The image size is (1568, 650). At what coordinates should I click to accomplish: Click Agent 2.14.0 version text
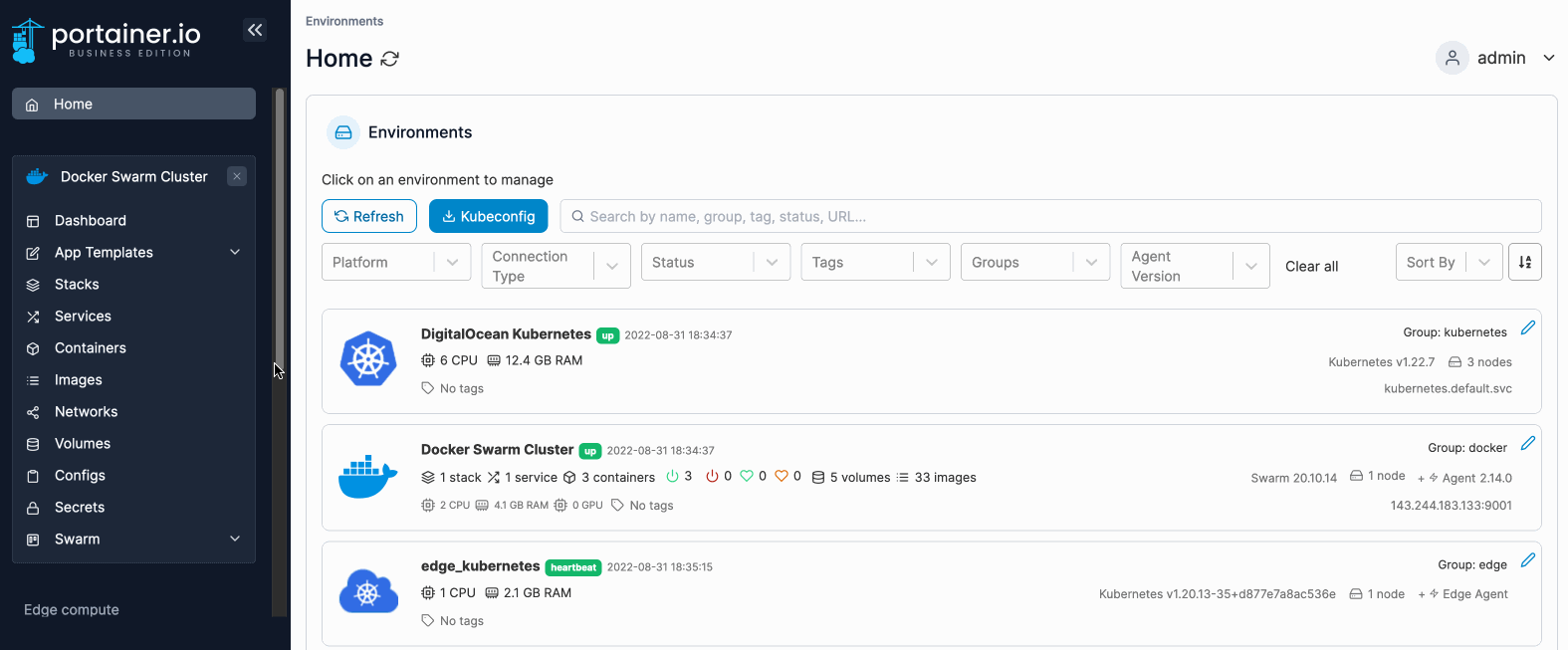click(x=1477, y=478)
